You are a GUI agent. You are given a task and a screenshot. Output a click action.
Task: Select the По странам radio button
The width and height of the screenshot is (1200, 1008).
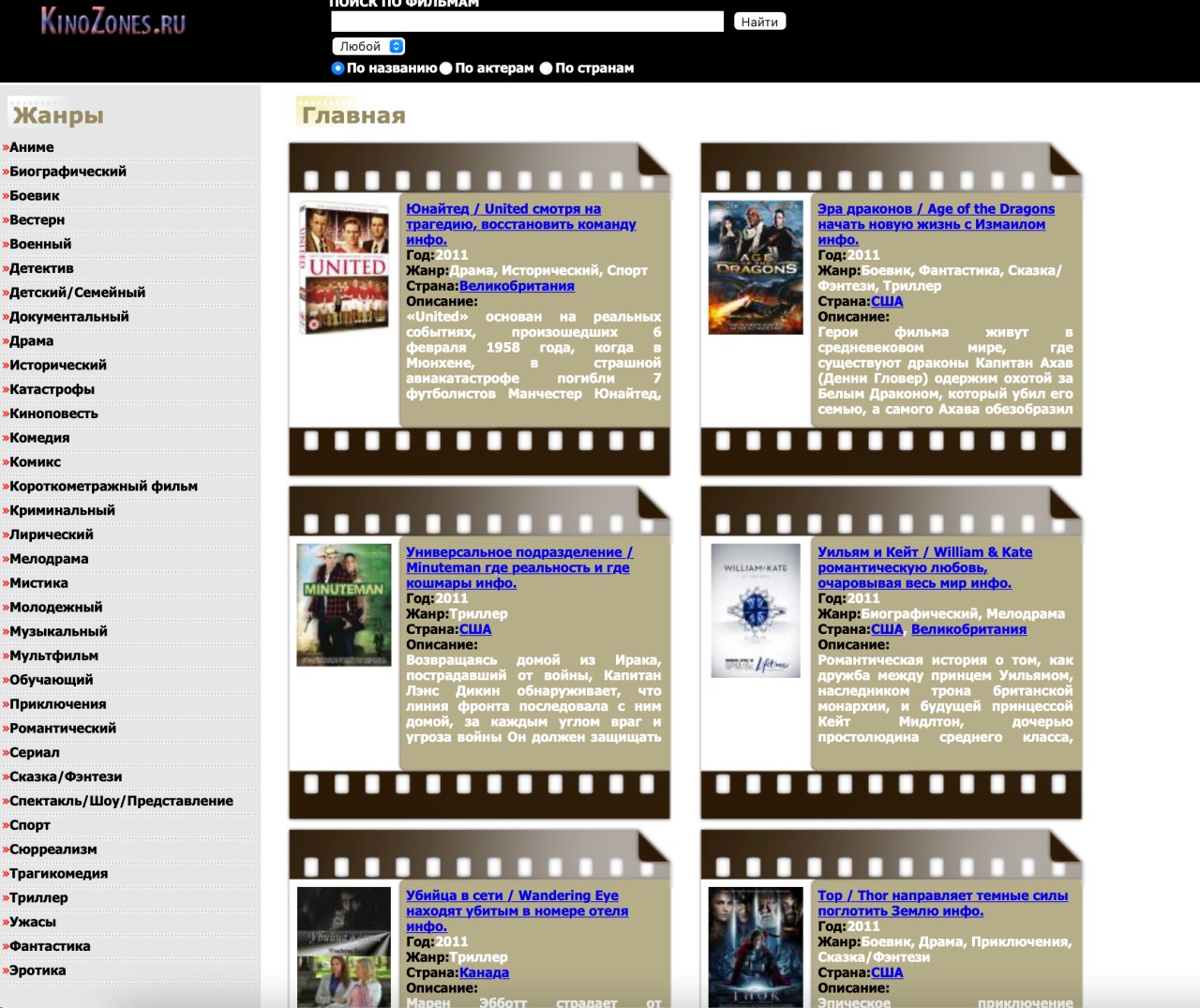point(547,68)
